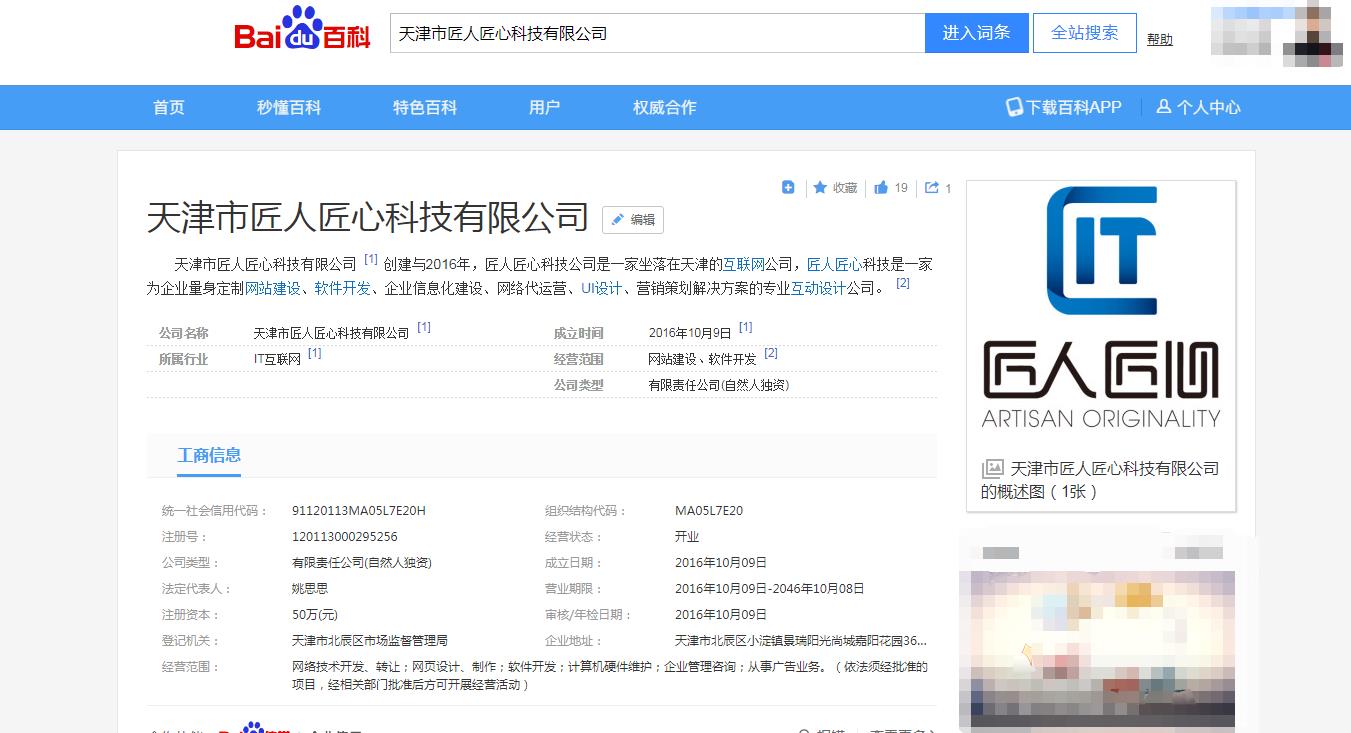Select organization code MA05L7E20

pos(709,511)
